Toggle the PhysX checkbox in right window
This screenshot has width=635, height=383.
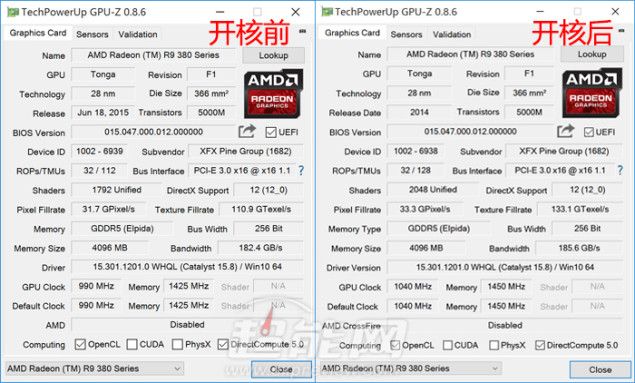494,345
